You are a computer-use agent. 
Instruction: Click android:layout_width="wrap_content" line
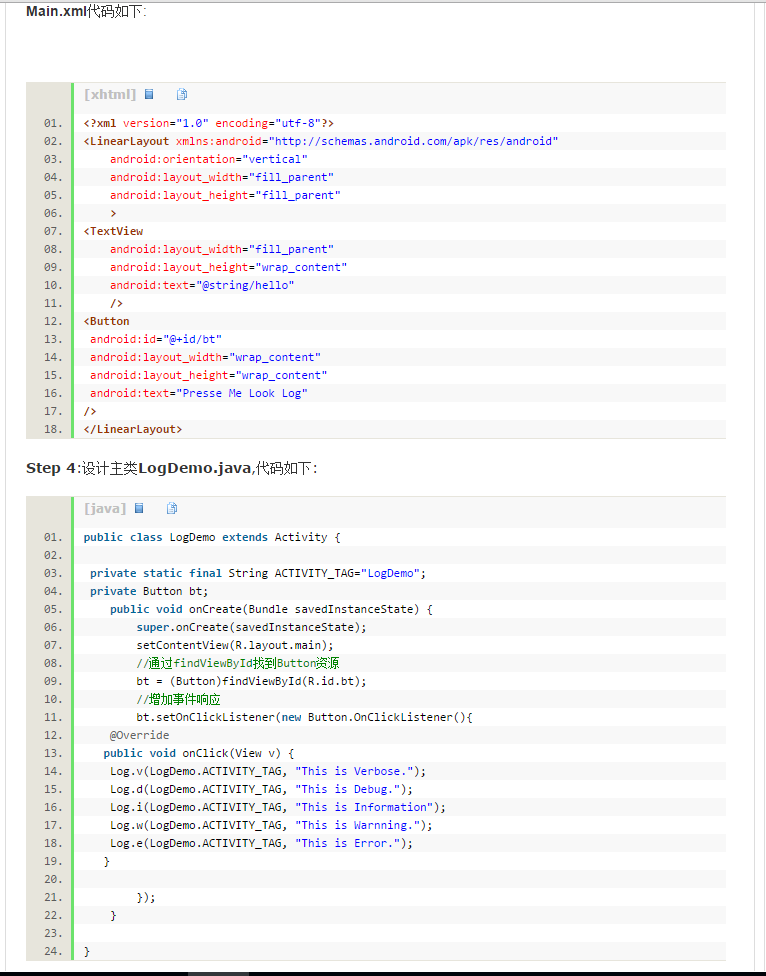click(x=205, y=357)
